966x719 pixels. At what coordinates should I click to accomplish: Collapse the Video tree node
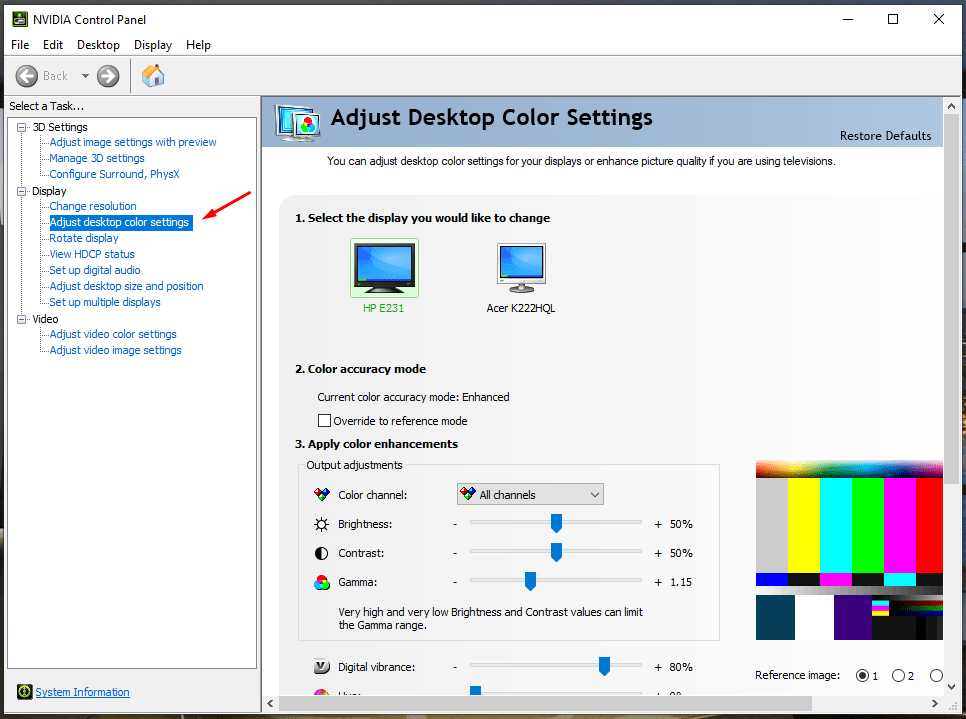[x=23, y=319]
